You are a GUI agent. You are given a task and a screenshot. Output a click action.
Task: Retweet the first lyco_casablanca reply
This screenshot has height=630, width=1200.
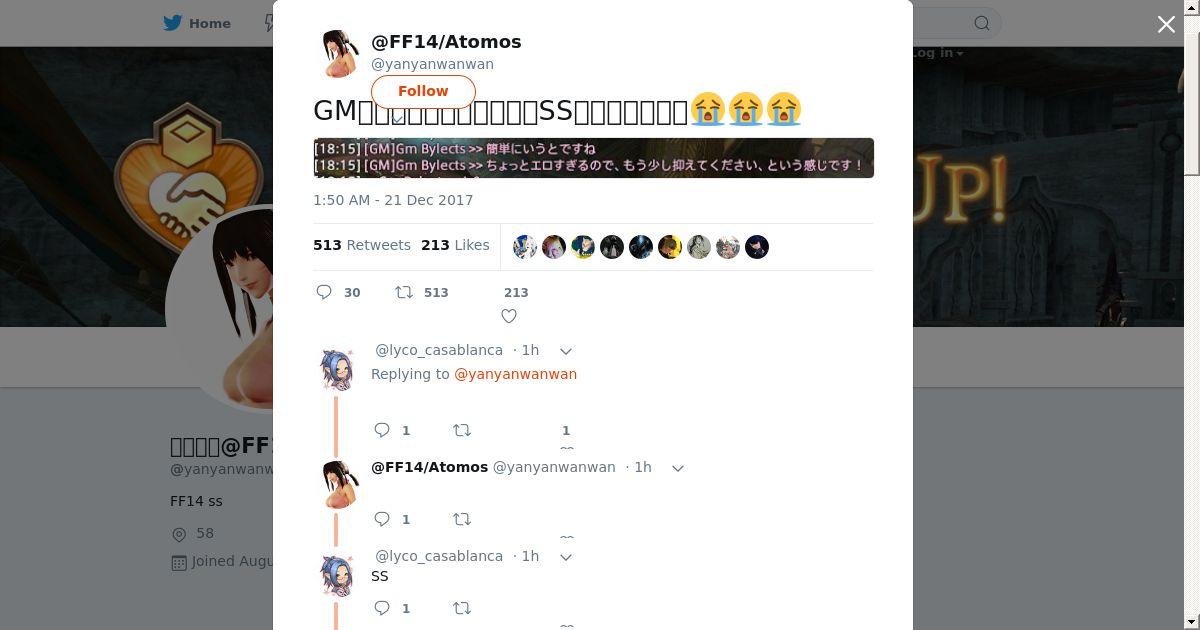point(462,430)
